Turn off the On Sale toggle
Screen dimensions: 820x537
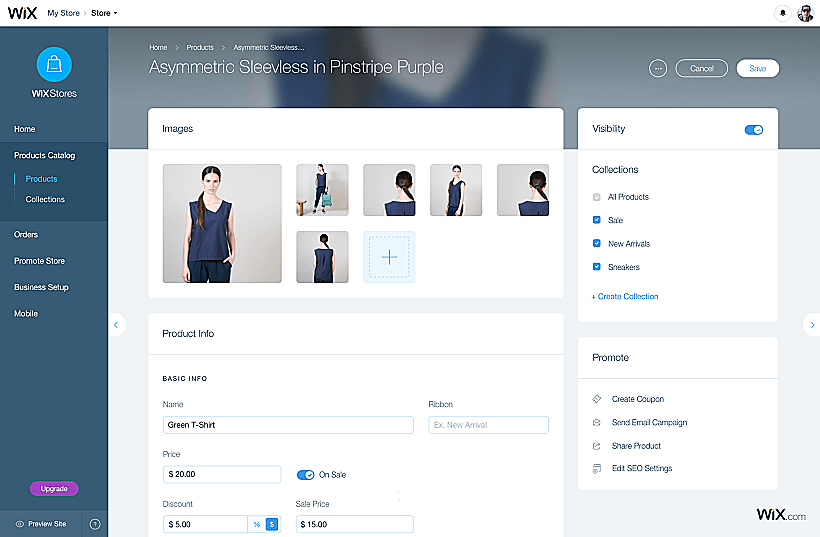point(306,474)
